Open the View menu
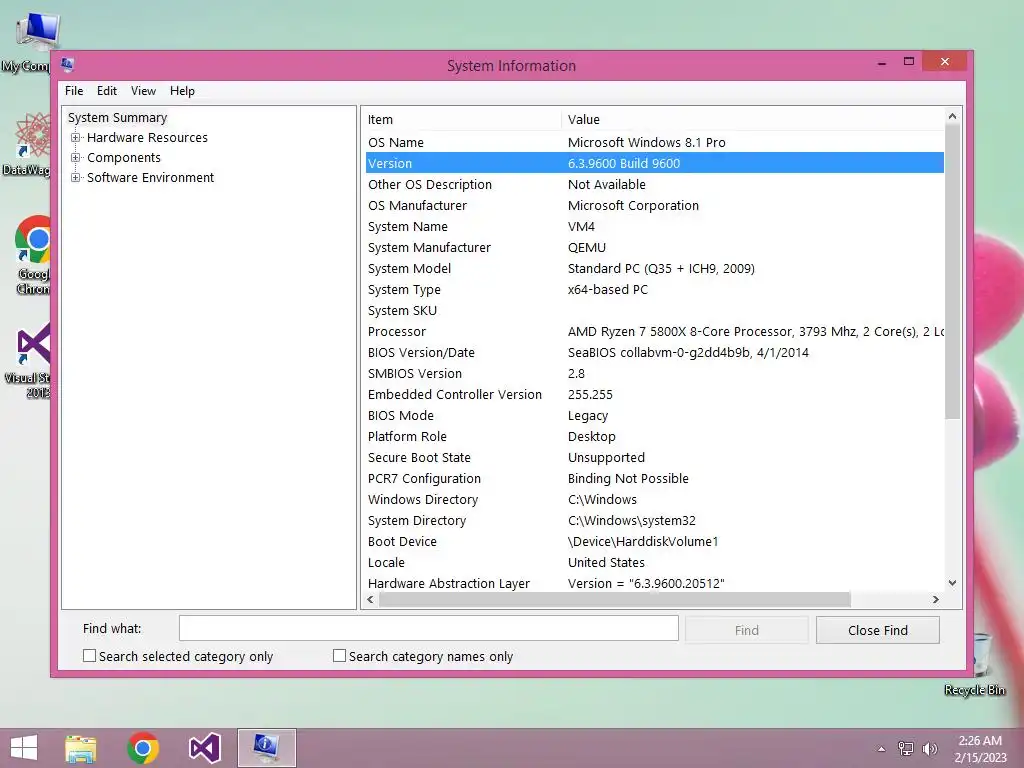 143,91
